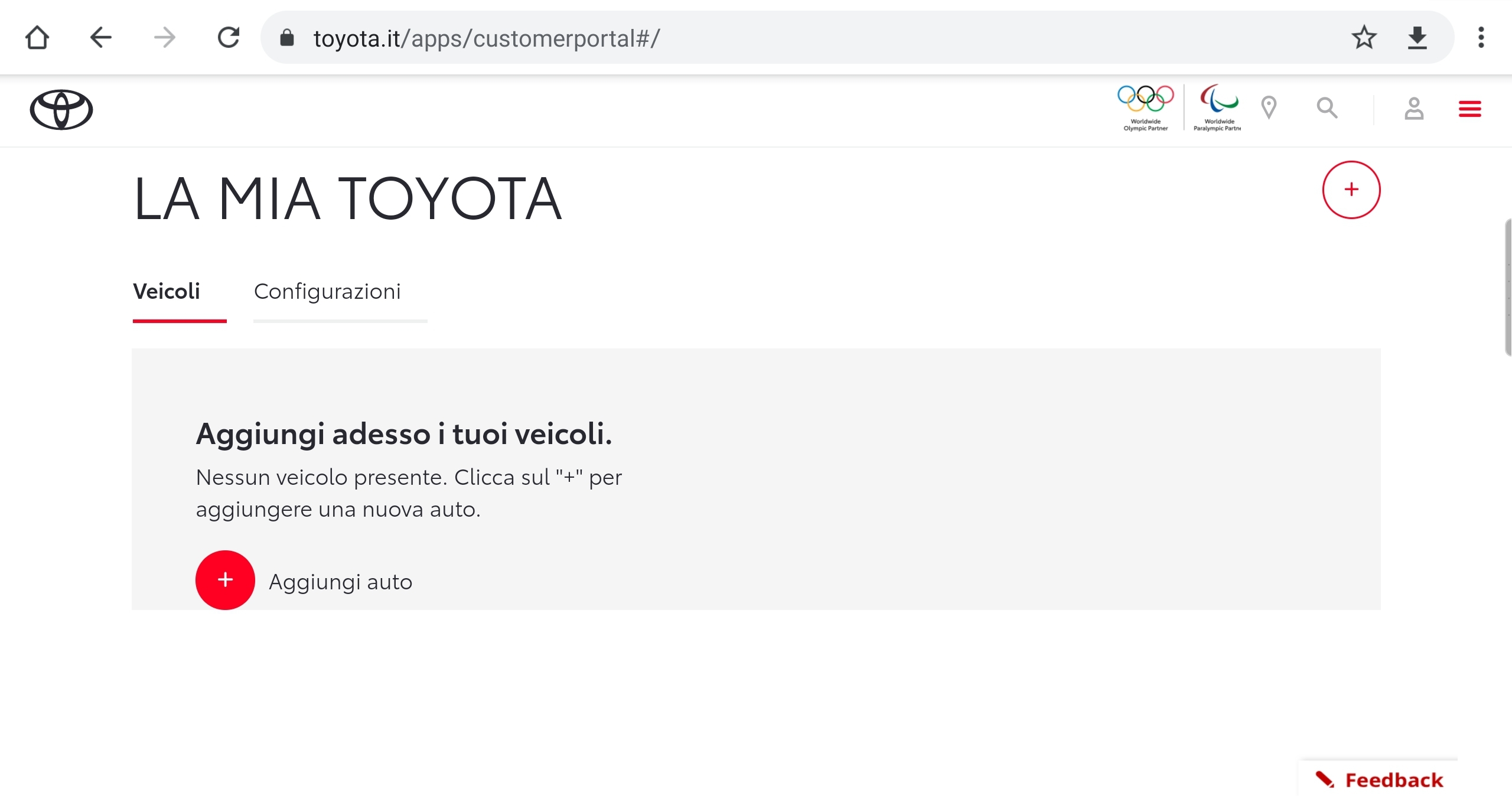Bookmark page with the star icon
The width and height of the screenshot is (1512, 796).
pos(1364,38)
